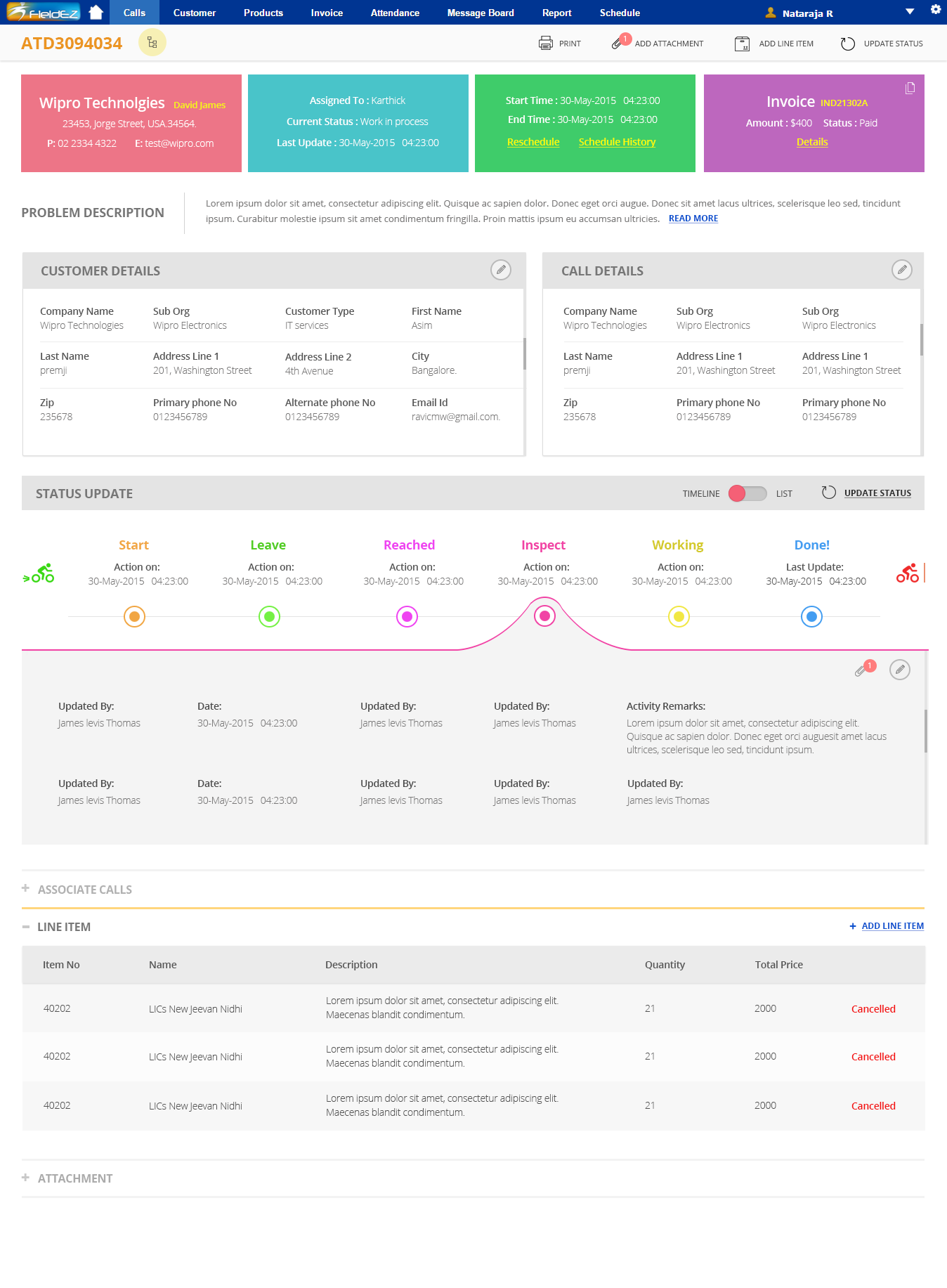Click the user profile avatar icon
The image size is (947, 1288).
click(771, 13)
